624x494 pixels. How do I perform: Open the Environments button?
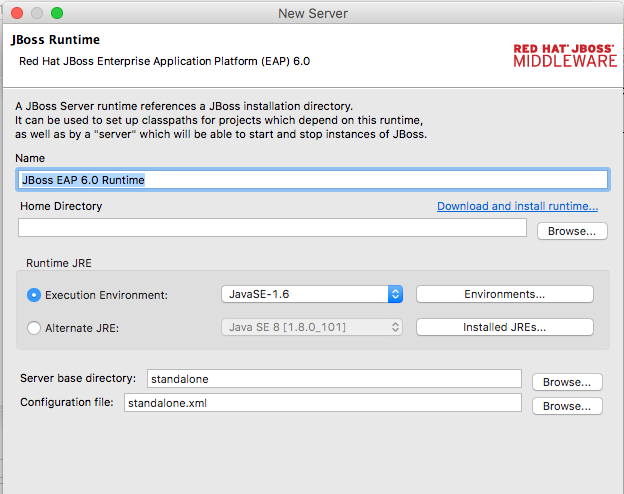504,294
